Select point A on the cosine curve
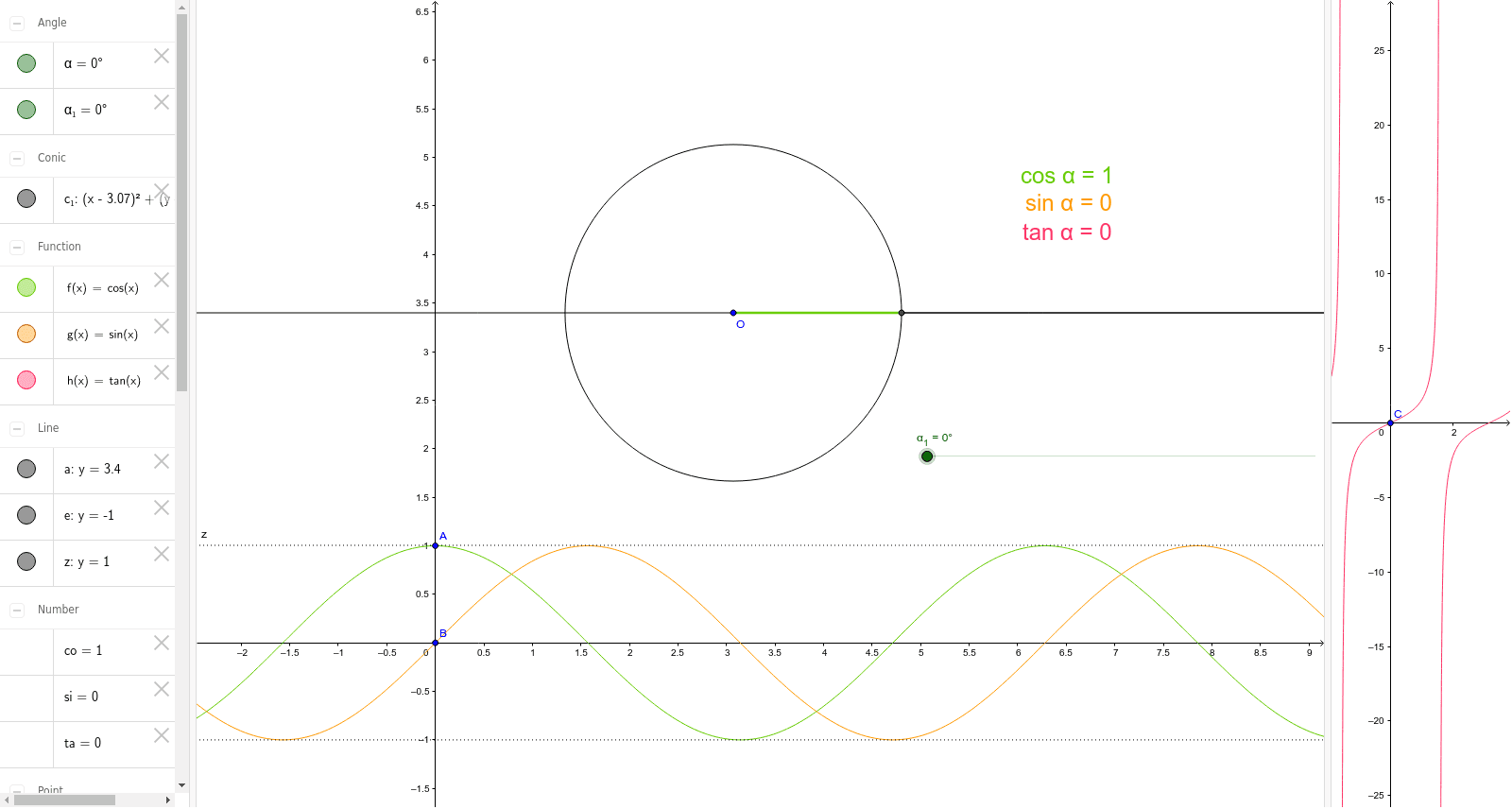The width and height of the screenshot is (1512, 809). 435,545
